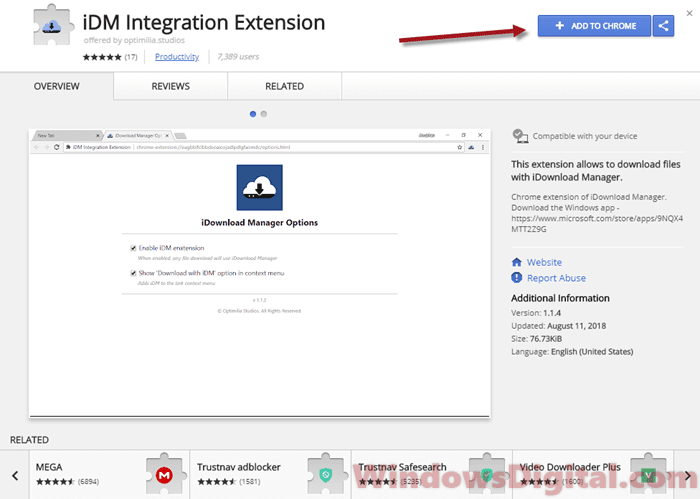Click 'Updated: August 11, 2018' text
700x499 pixels.
point(558,326)
